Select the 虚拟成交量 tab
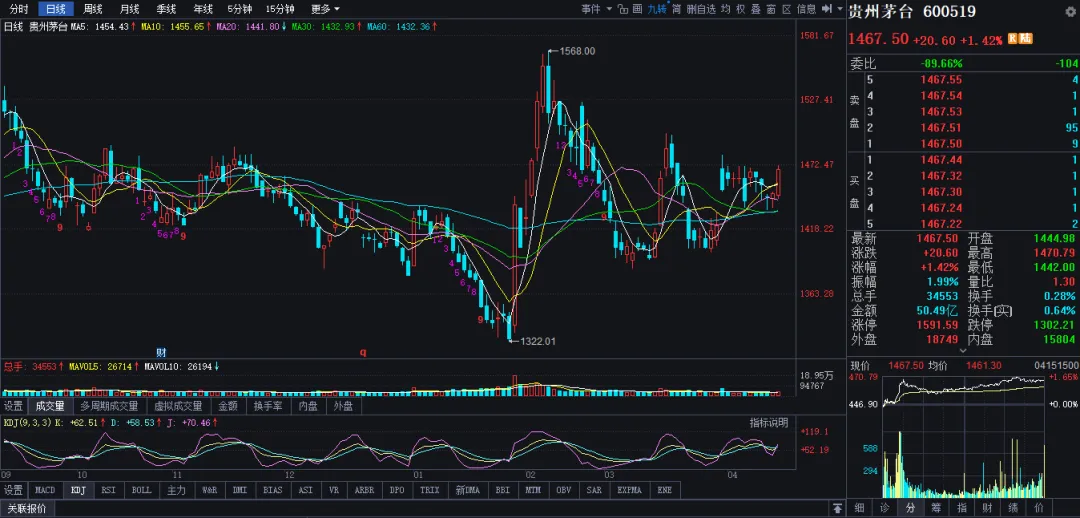Screen dimensions: 1080x518 pyautogui.click(x=178, y=406)
